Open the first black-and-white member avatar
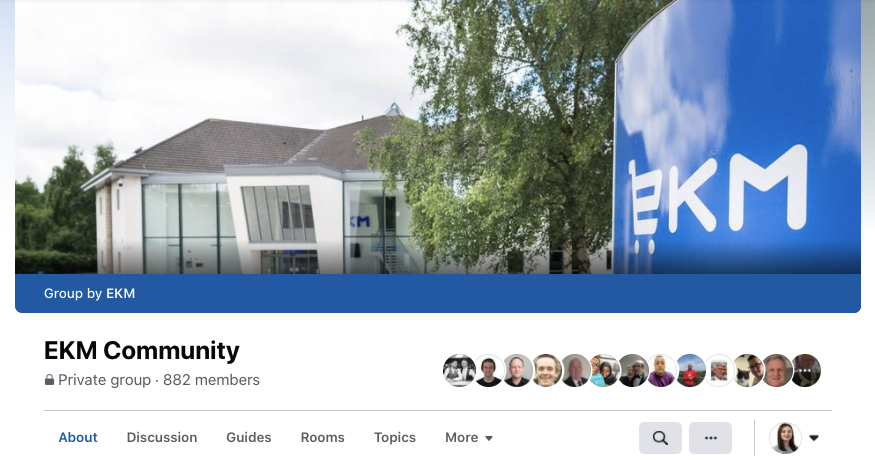 (459, 371)
